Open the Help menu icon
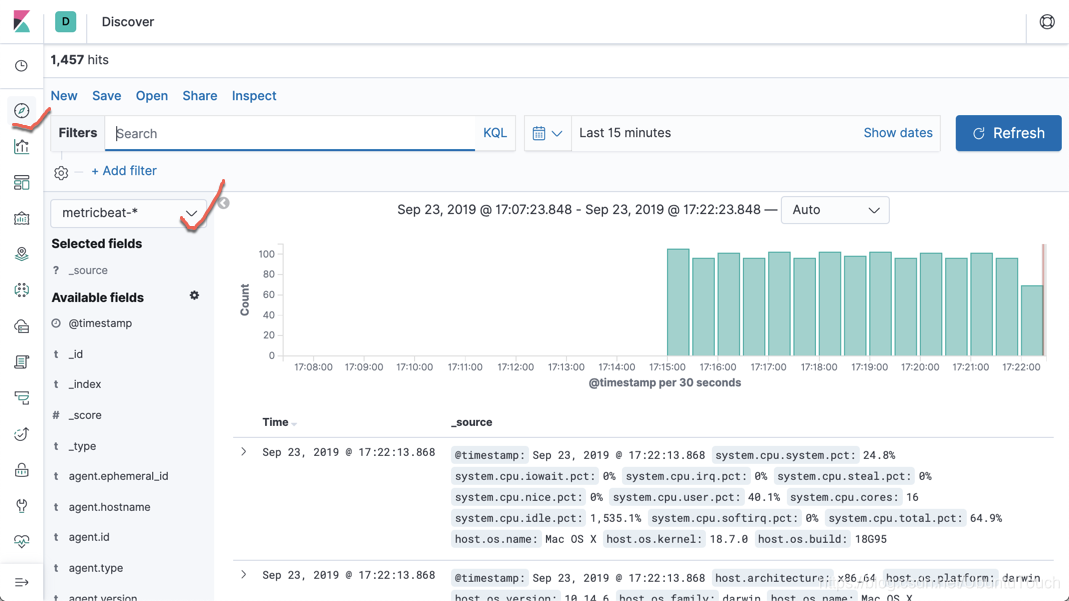Screen dimensions: 1069x601 (x=1047, y=22)
